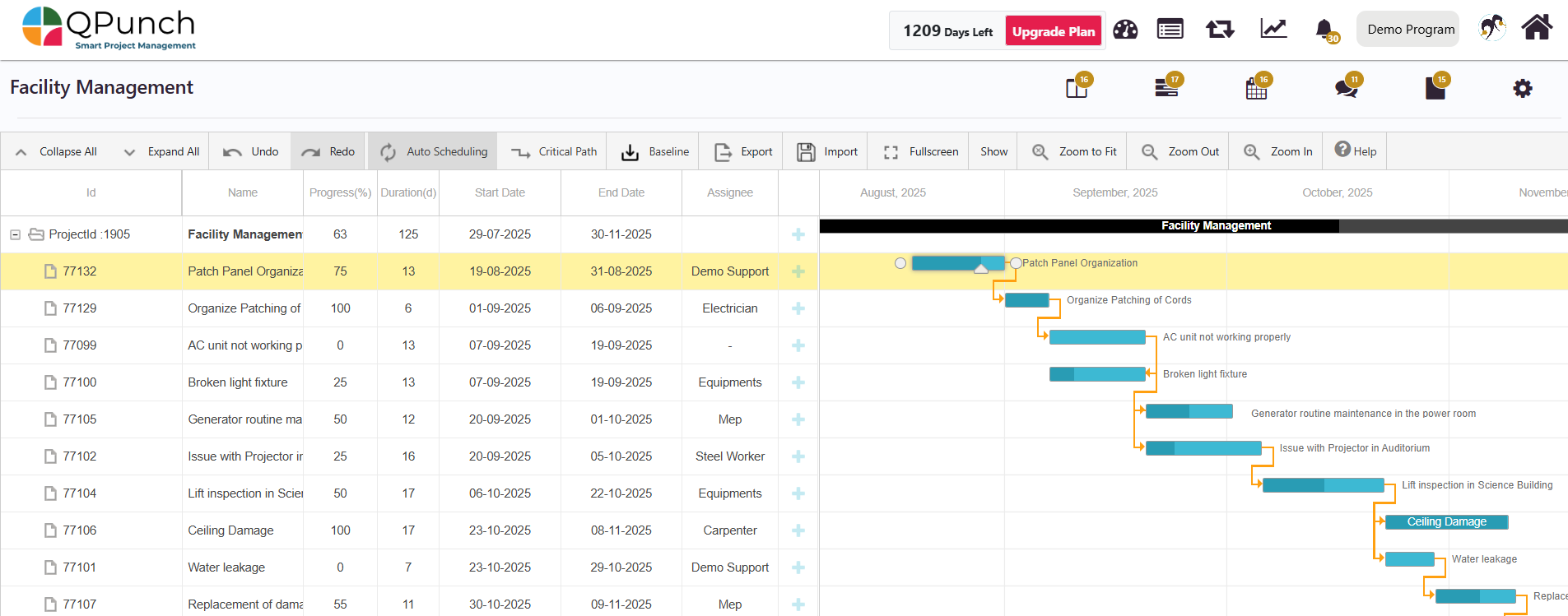Add subtask on Patch Panel row

coord(798,271)
